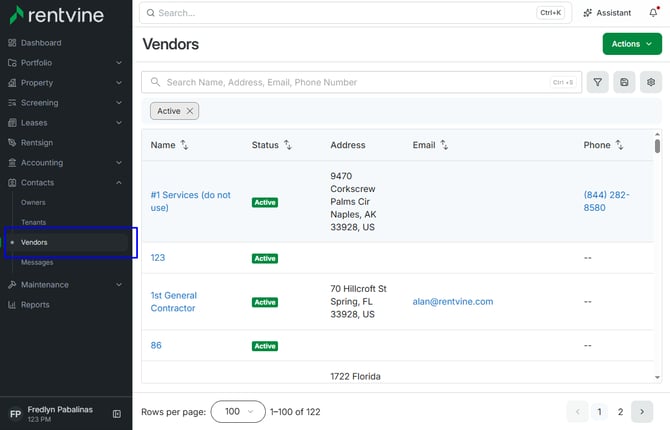Click the rentvine logo
The image size is (670, 430).
tap(57, 15)
